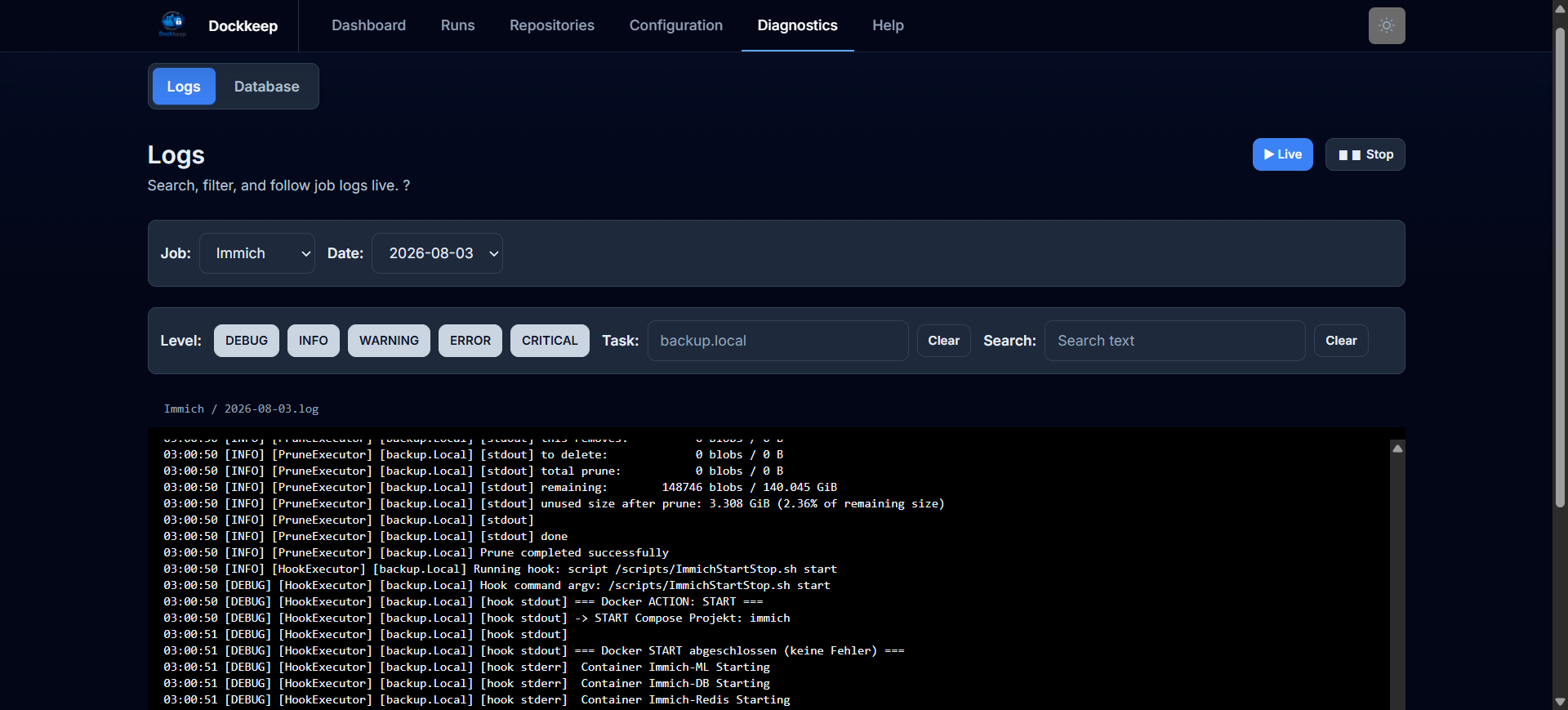
Task: Click log line "Docker START abgeschlossen"
Action: tap(534, 650)
